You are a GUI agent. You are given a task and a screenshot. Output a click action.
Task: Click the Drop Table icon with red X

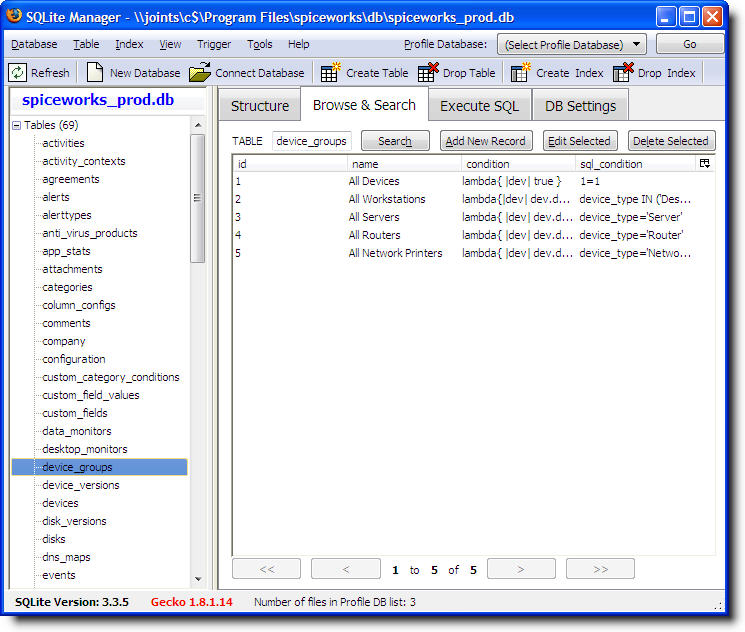428,72
